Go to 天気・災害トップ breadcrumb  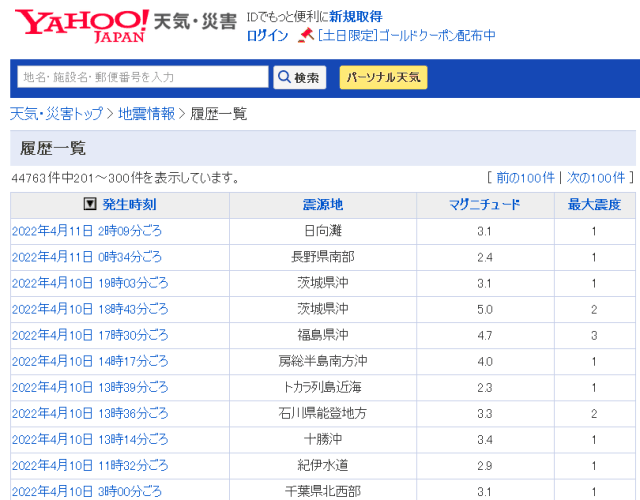coord(57,114)
